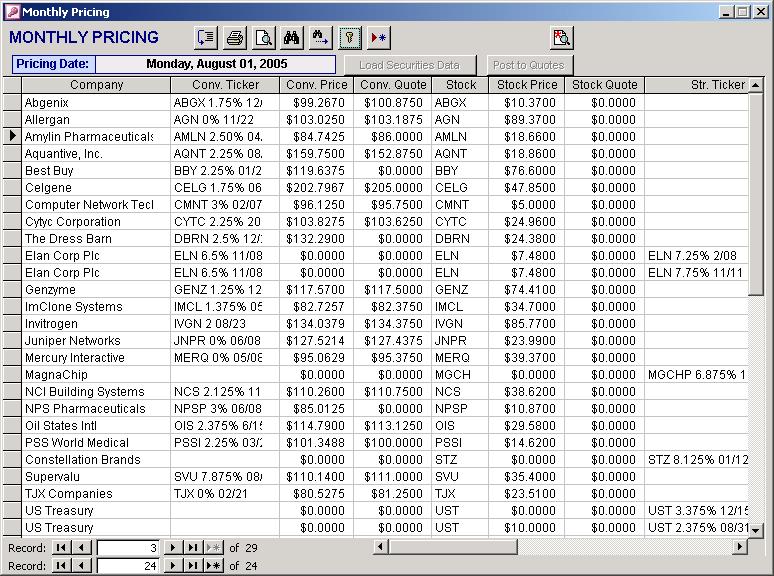774x576 pixels.
Task: Click the Stock column header
Action: pos(461,85)
